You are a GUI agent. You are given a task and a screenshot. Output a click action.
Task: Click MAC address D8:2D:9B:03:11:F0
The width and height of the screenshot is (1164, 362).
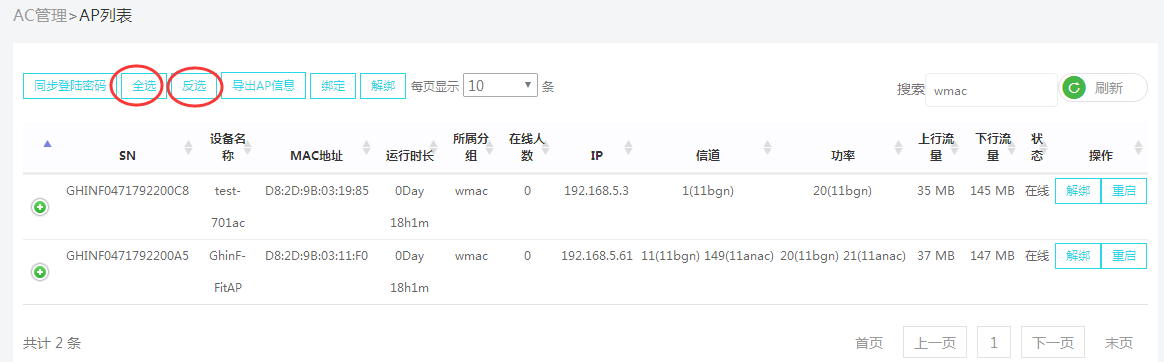tap(317, 256)
